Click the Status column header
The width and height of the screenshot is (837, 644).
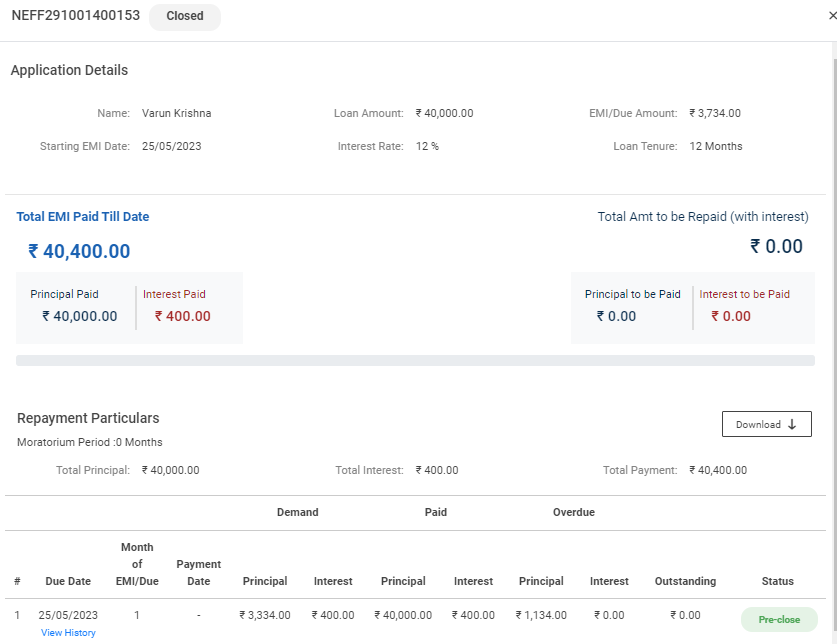(777, 581)
